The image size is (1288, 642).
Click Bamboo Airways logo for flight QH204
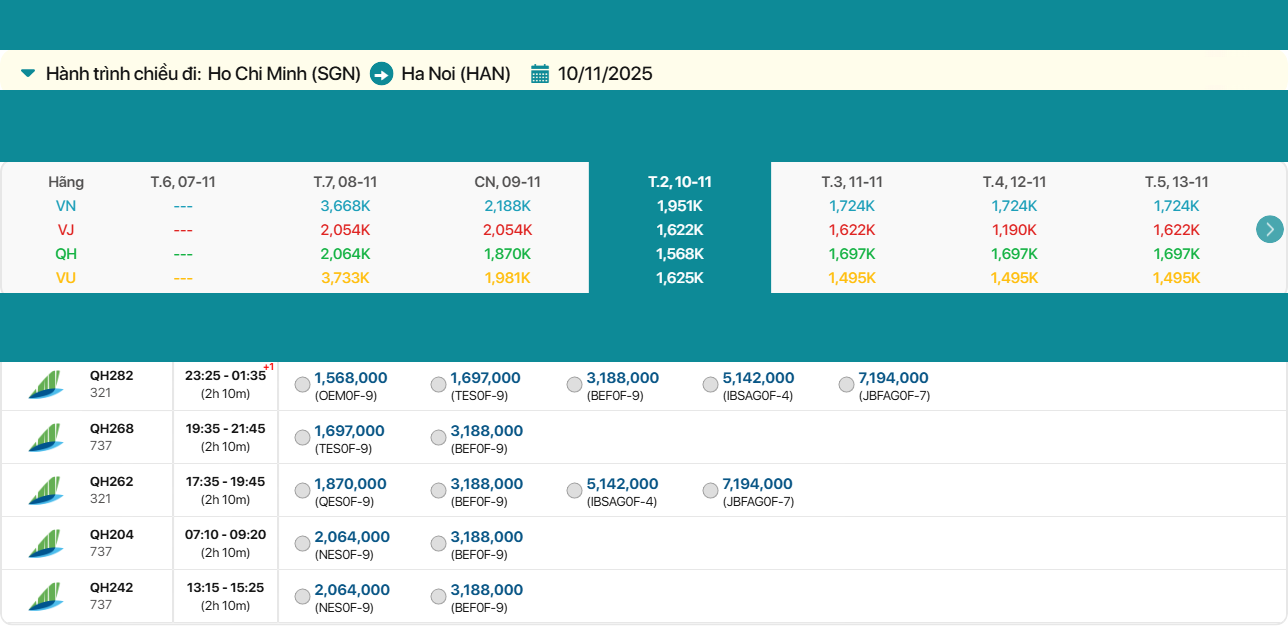pos(45,544)
